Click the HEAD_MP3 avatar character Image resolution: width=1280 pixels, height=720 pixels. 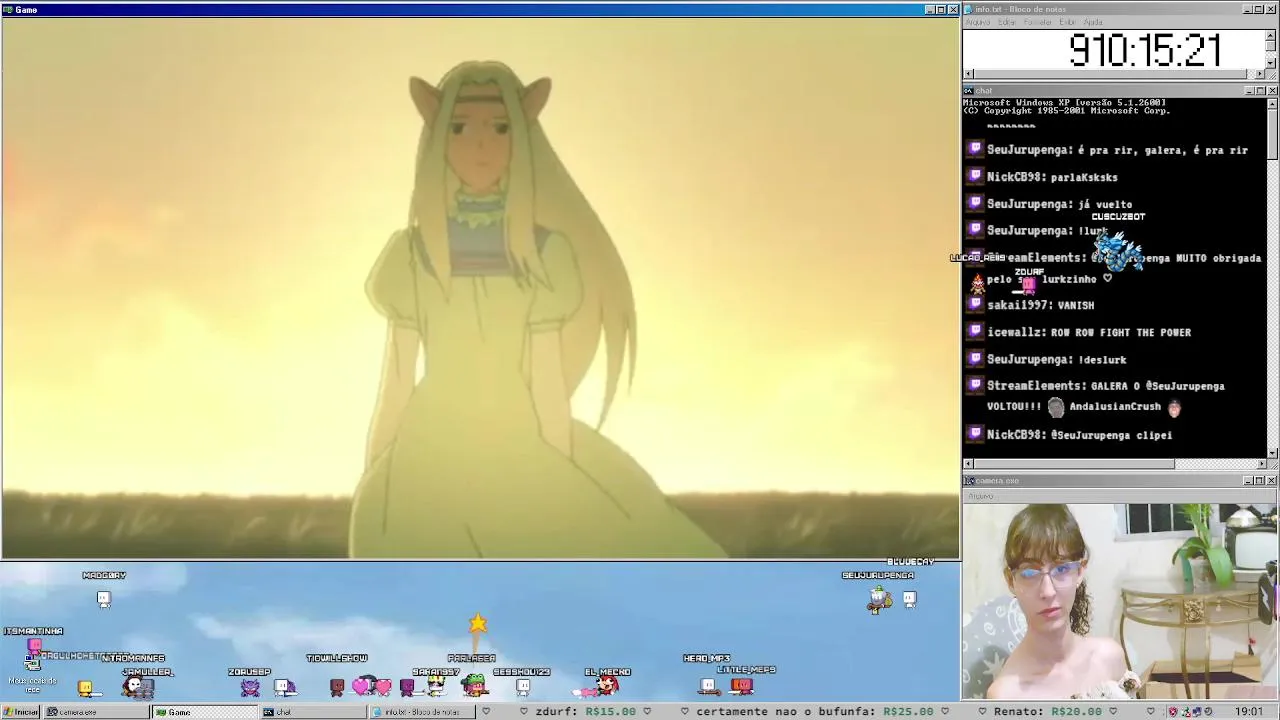708,685
